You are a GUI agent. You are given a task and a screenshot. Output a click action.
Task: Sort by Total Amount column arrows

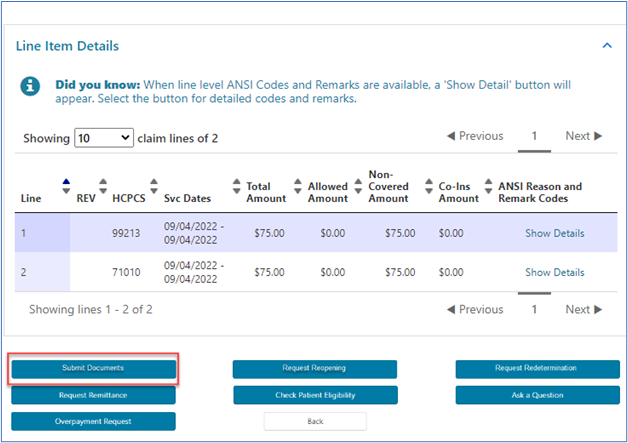coord(237,186)
